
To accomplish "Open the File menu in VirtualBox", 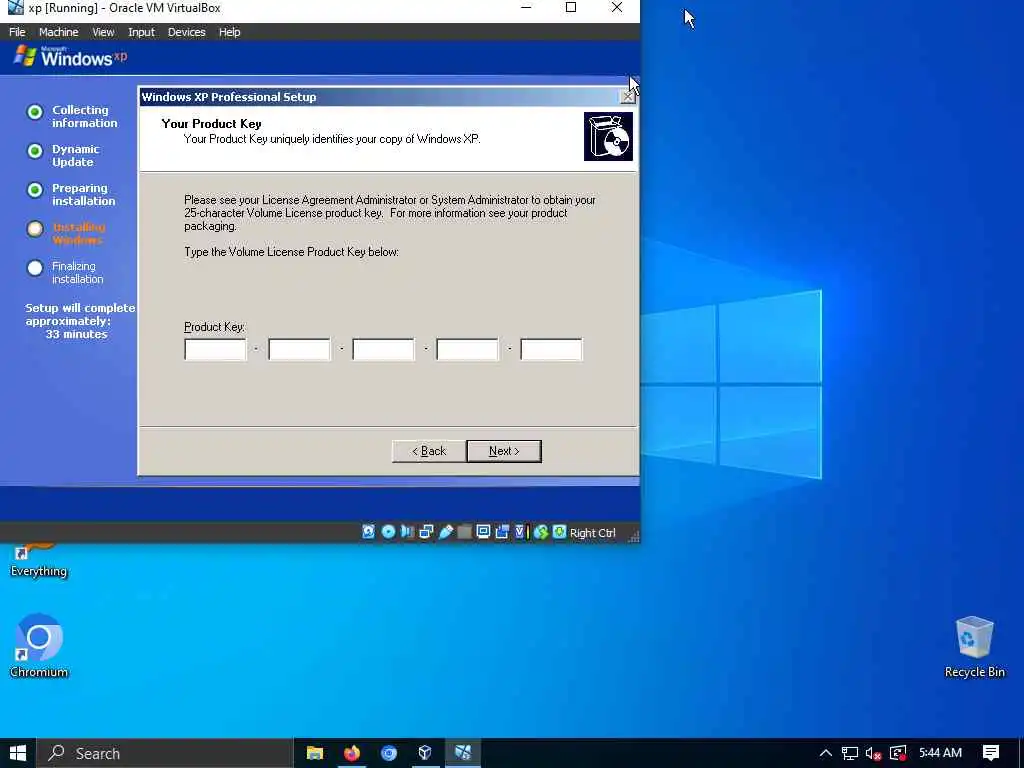I will coord(17,32).
